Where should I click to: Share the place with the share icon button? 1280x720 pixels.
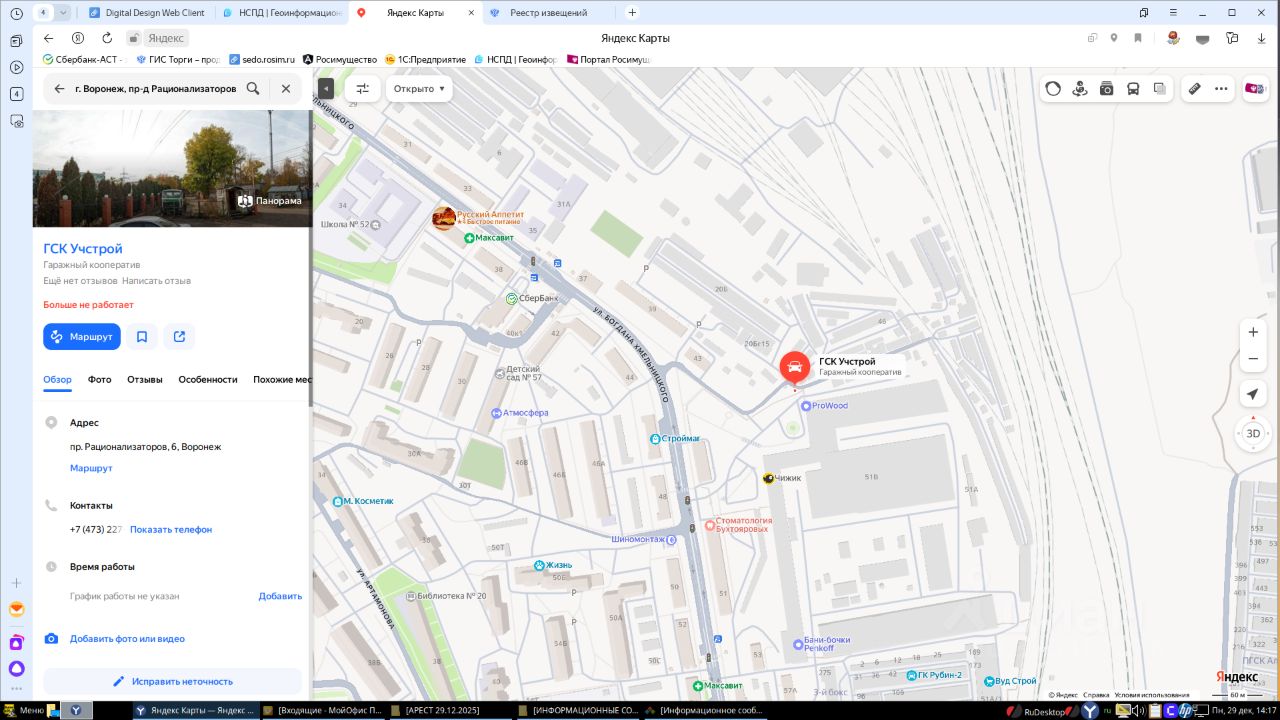(x=179, y=337)
